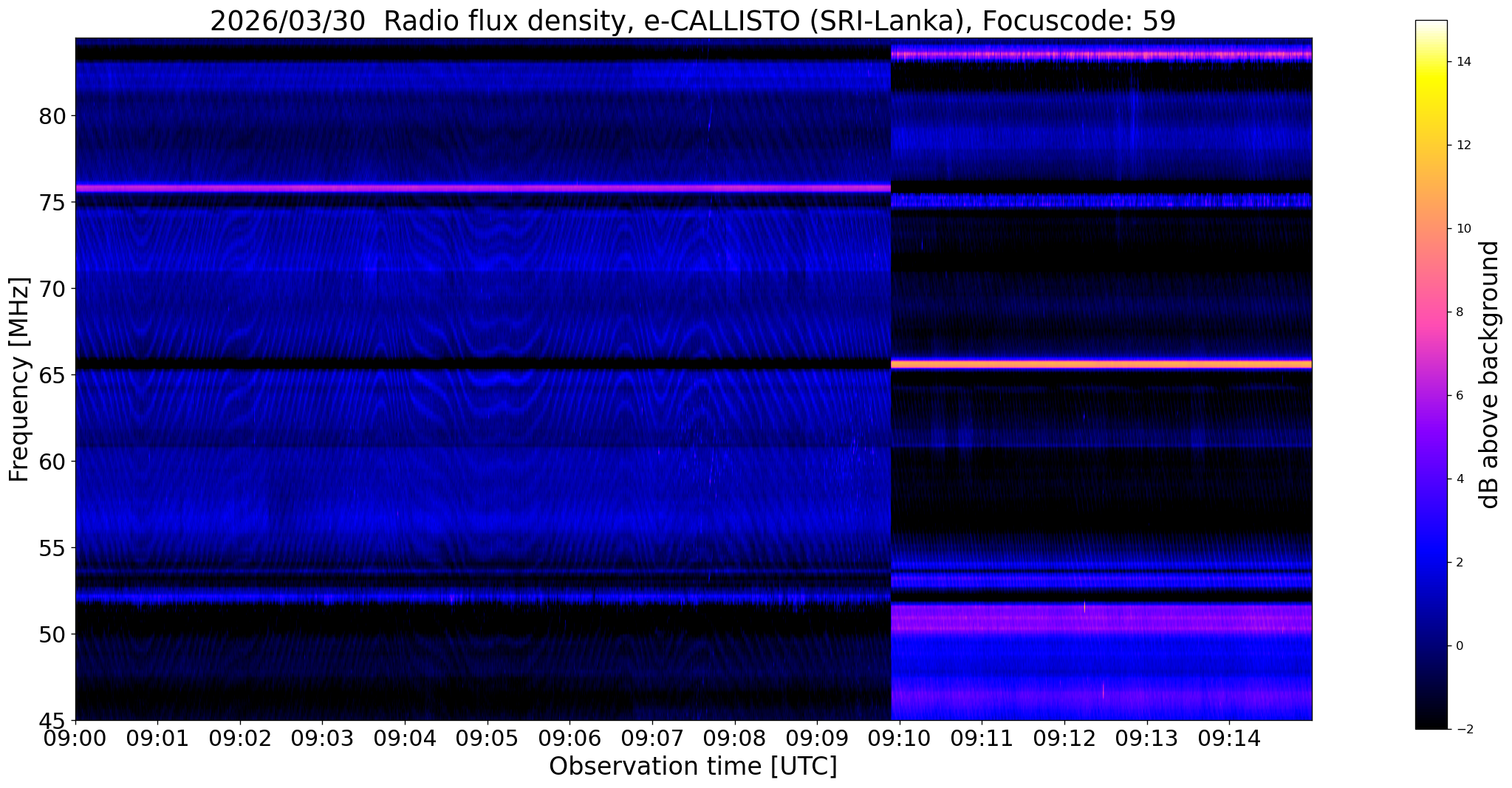Click the 45 MHz frequency tick label
The width and height of the screenshot is (1512, 788).
coord(52,720)
